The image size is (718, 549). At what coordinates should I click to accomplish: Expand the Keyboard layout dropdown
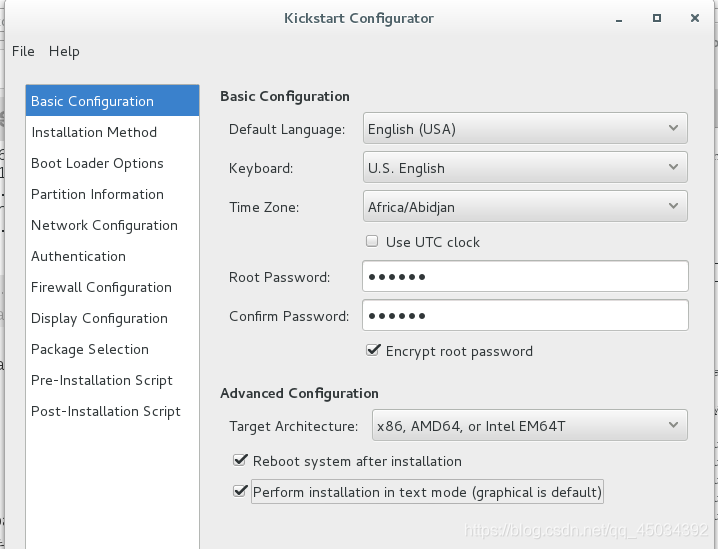point(525,167)
